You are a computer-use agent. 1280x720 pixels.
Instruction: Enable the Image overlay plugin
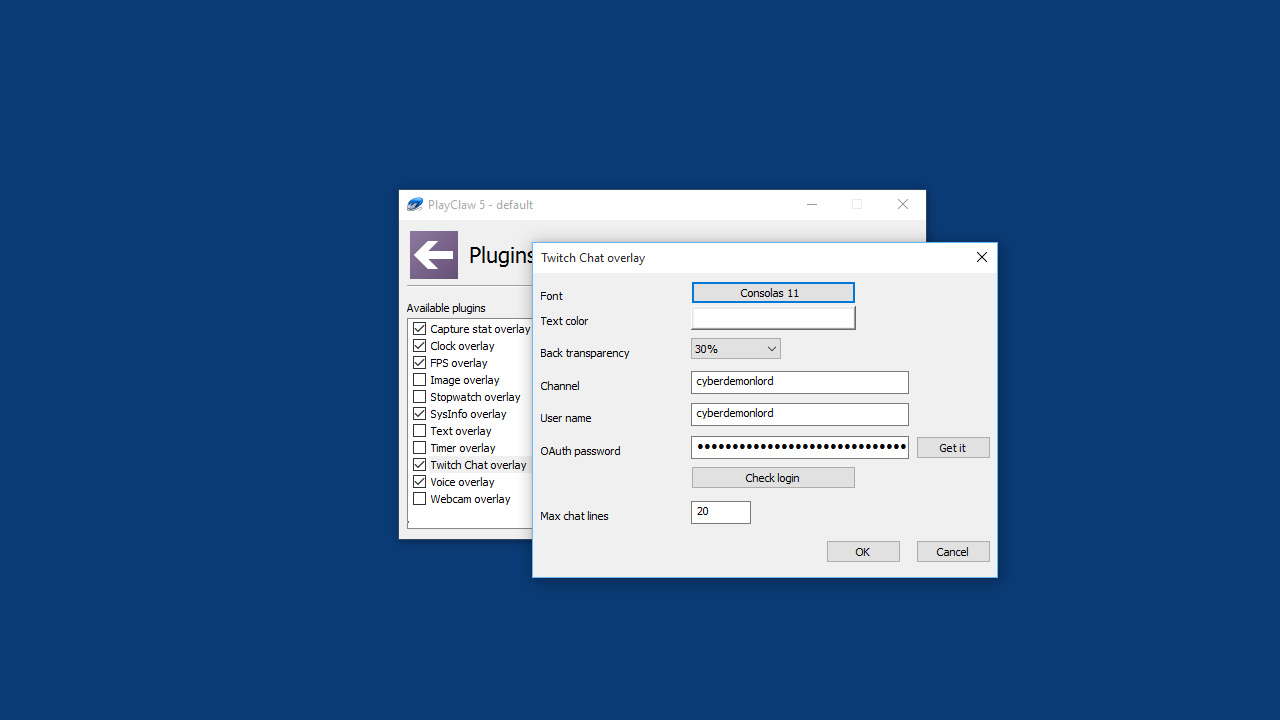click(420, 380)
